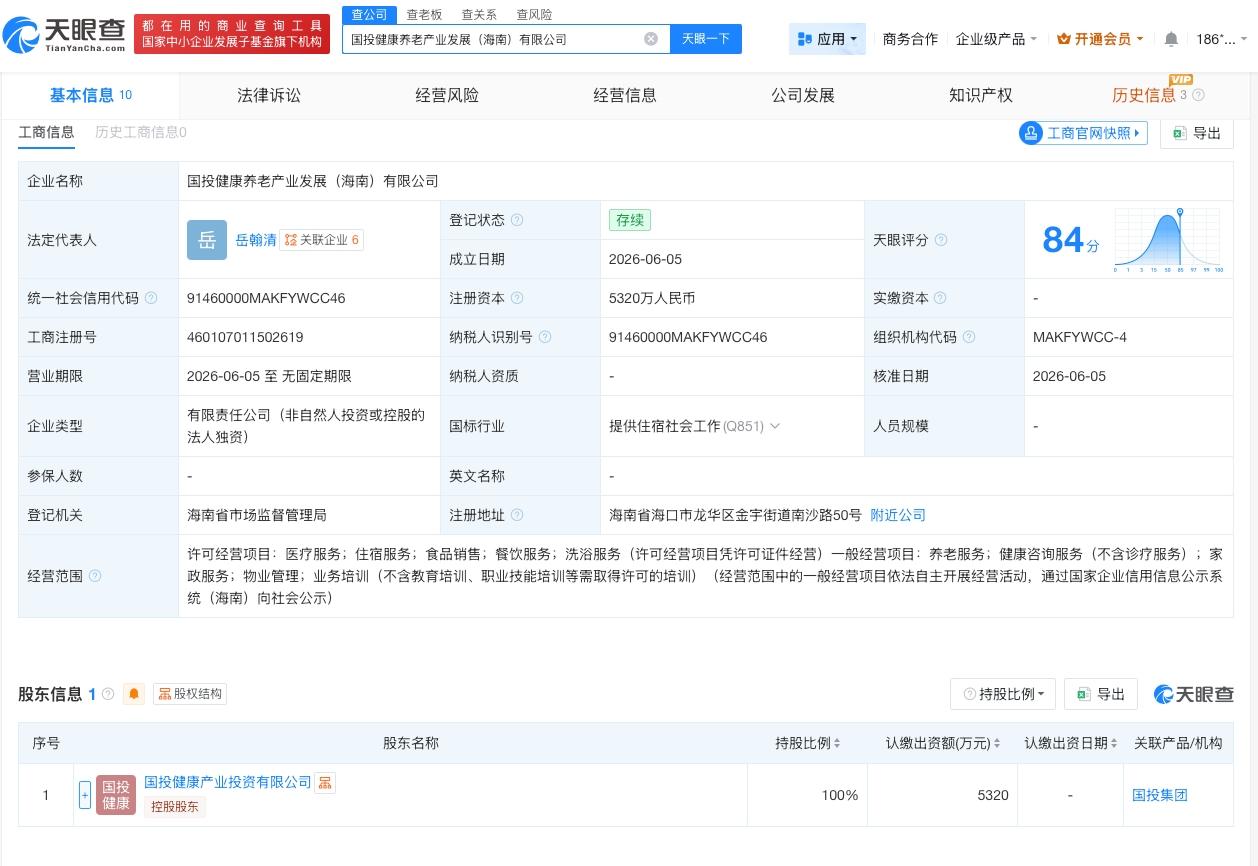Click the 存续 status badge

[630, 220]
